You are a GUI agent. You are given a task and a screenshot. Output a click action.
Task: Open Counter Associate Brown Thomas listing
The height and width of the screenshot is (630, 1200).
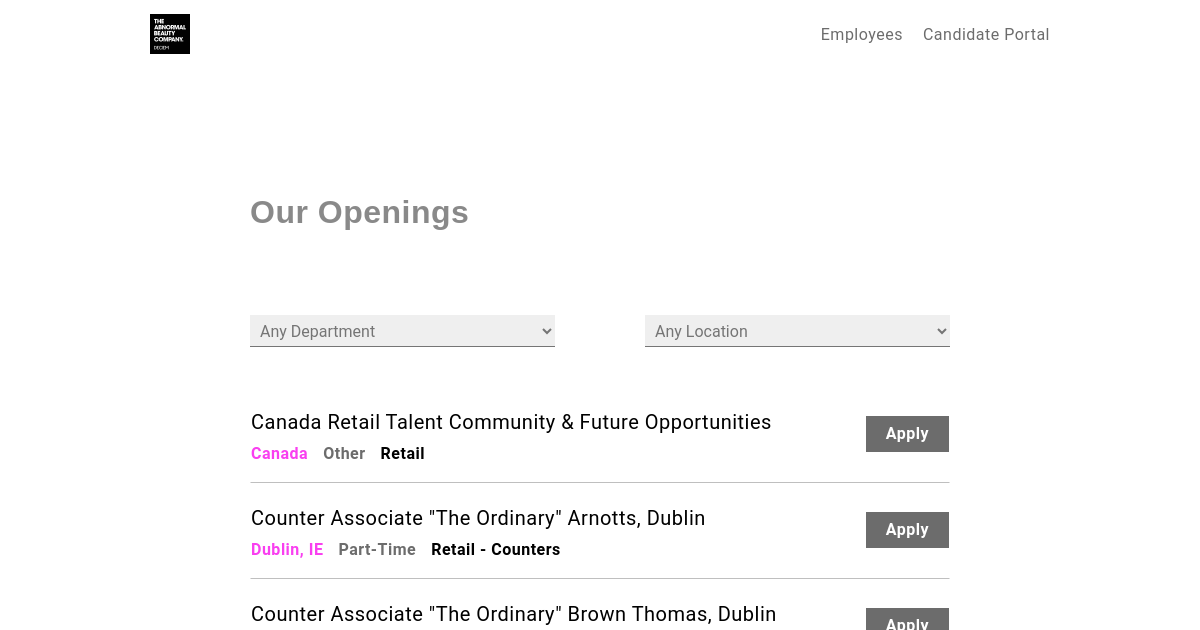click(513, 614)
